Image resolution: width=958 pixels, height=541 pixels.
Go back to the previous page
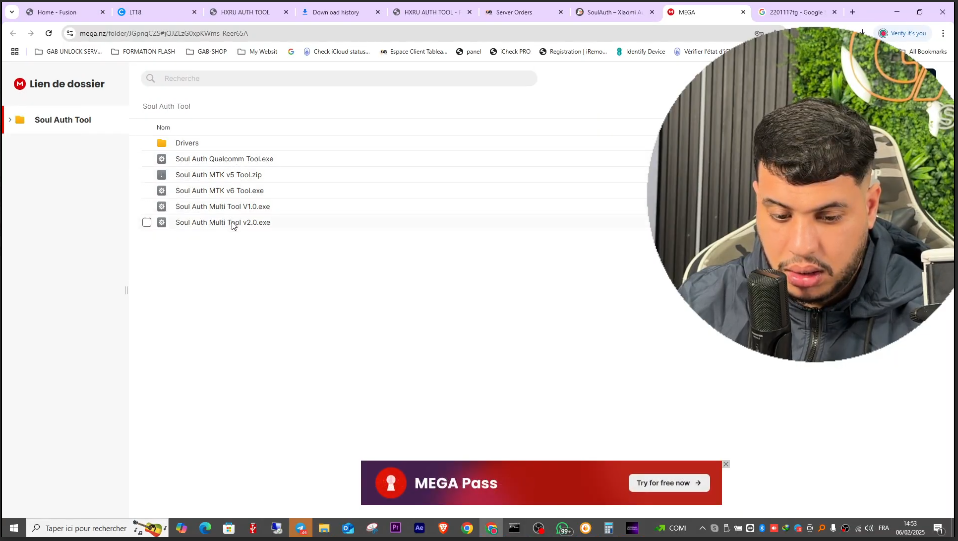(13, 33)
